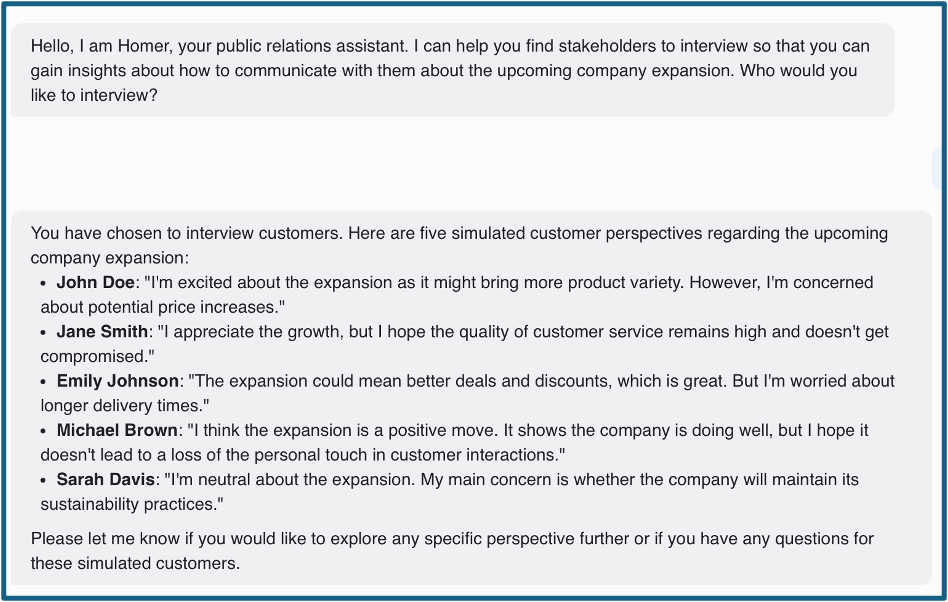Click the bullet before Sarah Davis

click(43, 480)
